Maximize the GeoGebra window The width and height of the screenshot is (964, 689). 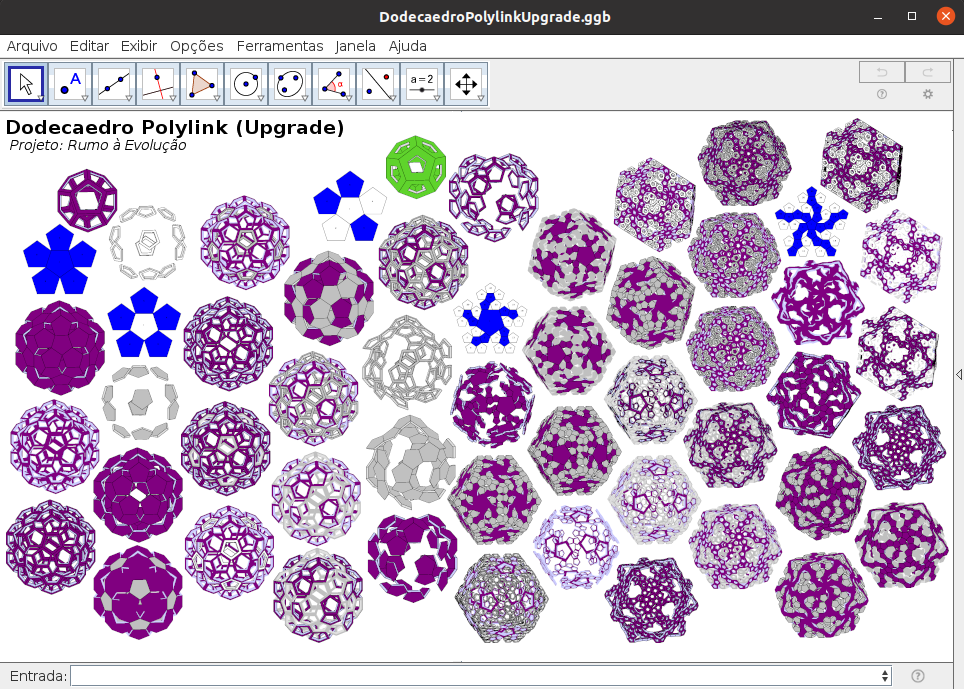912,17
